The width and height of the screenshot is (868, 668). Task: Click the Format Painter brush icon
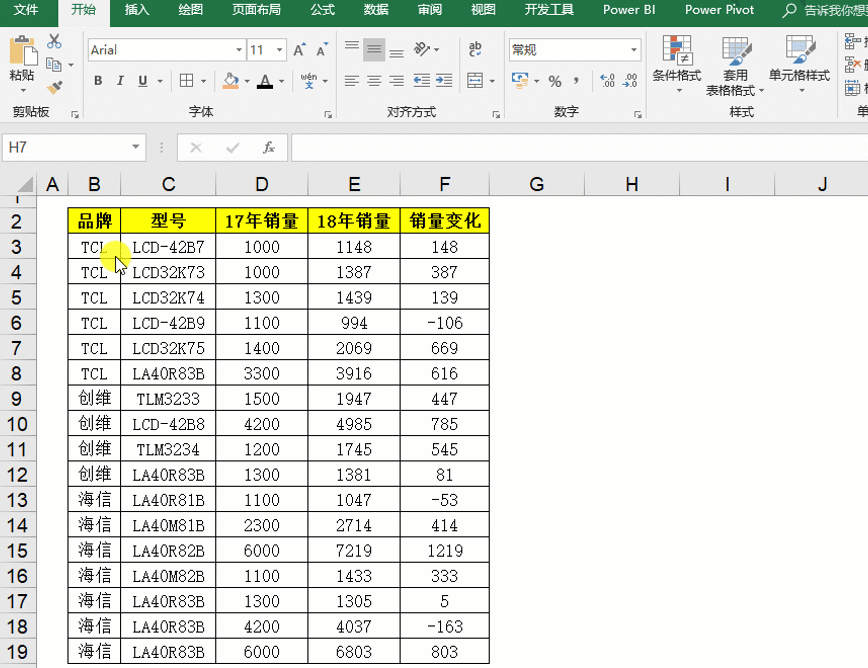click(x=54, y=87)
